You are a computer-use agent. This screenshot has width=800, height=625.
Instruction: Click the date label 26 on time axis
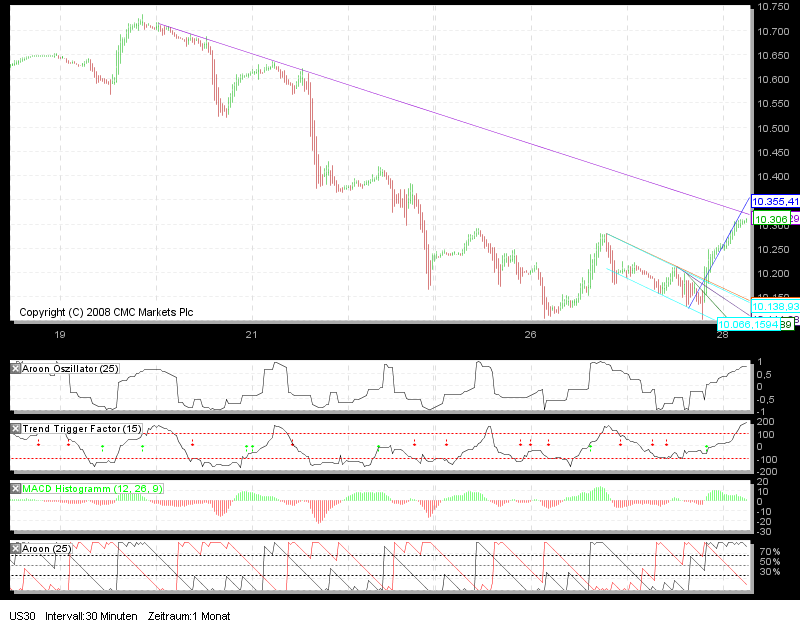tap(530, 336)
